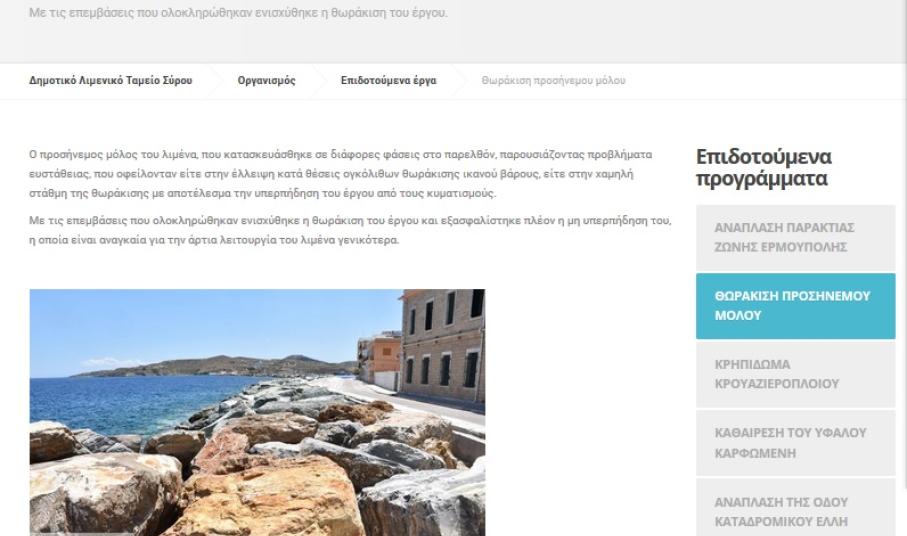
Task: Click the first paragraph about προσήνεμος μόλος
Action: 341,173
